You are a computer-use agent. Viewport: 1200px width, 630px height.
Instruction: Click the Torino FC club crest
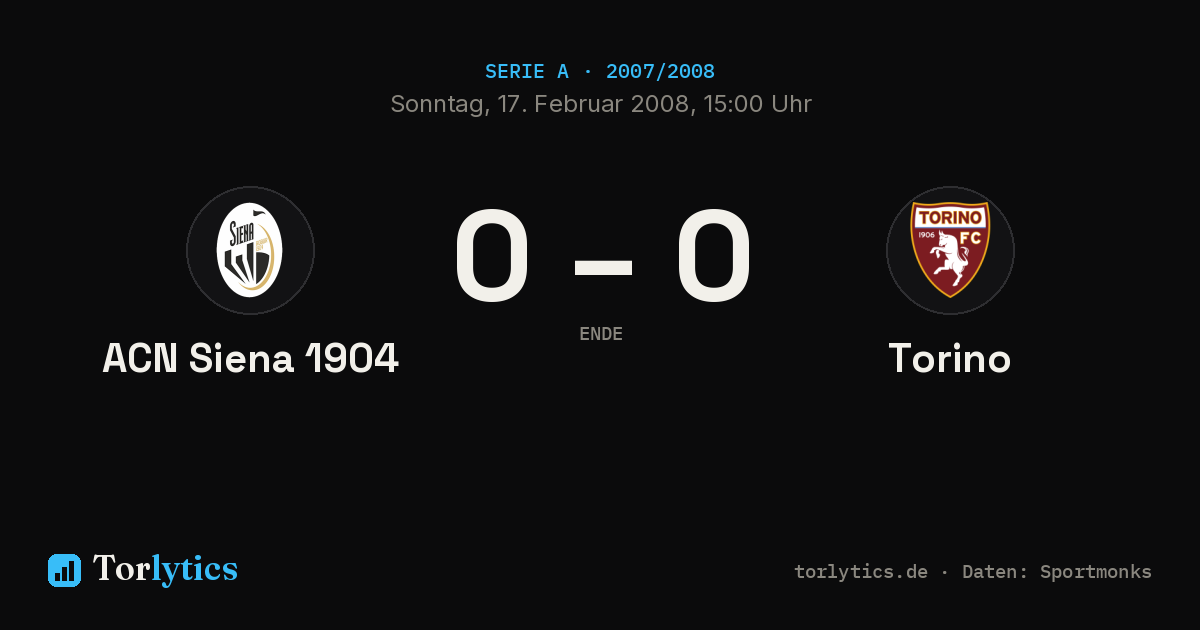[x=950, y=250]
